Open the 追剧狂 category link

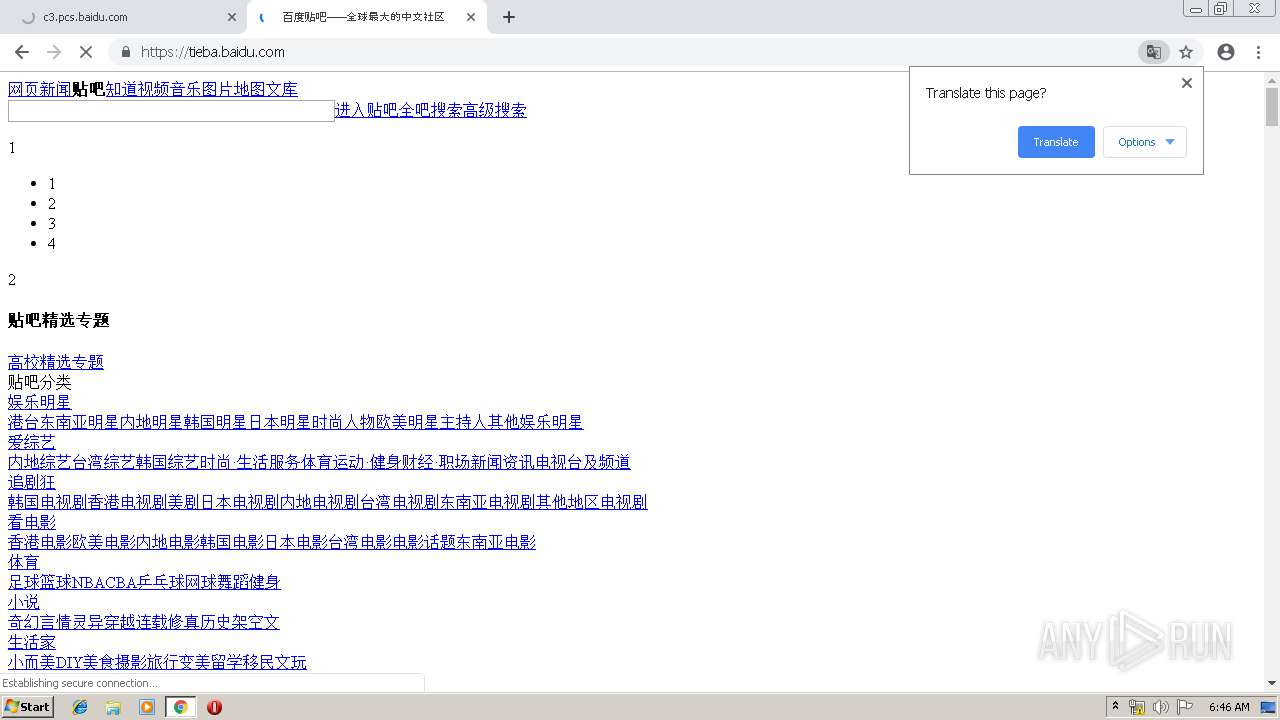32,482
